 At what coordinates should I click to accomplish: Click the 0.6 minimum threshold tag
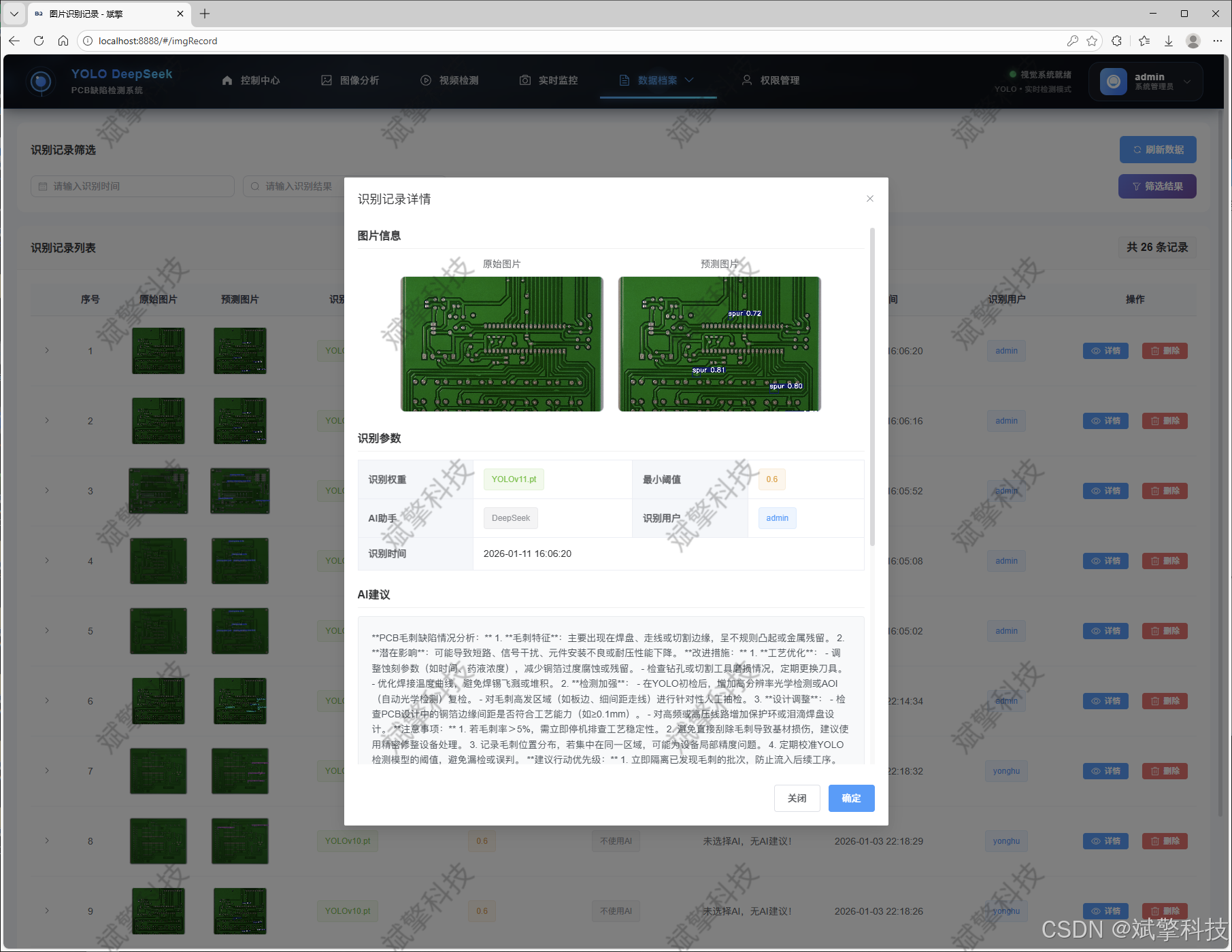coord(772,479)
